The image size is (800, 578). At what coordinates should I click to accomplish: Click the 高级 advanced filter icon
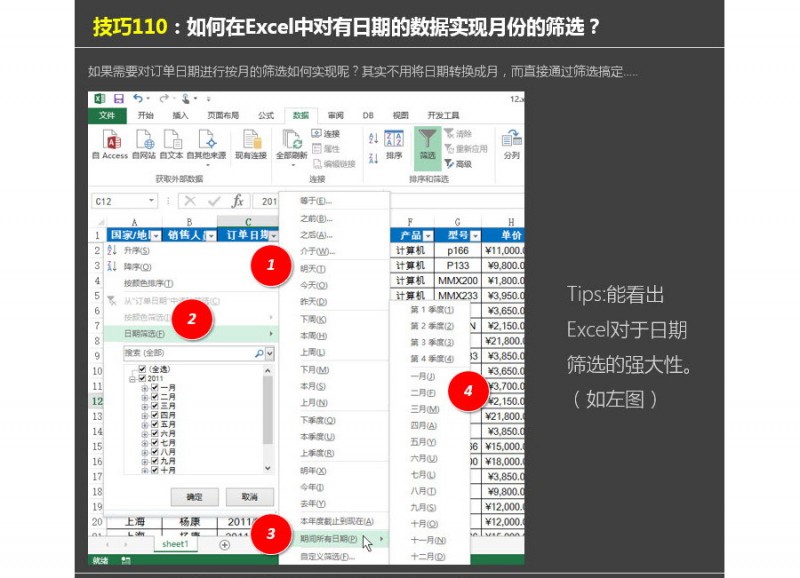(x=449, y=163)
